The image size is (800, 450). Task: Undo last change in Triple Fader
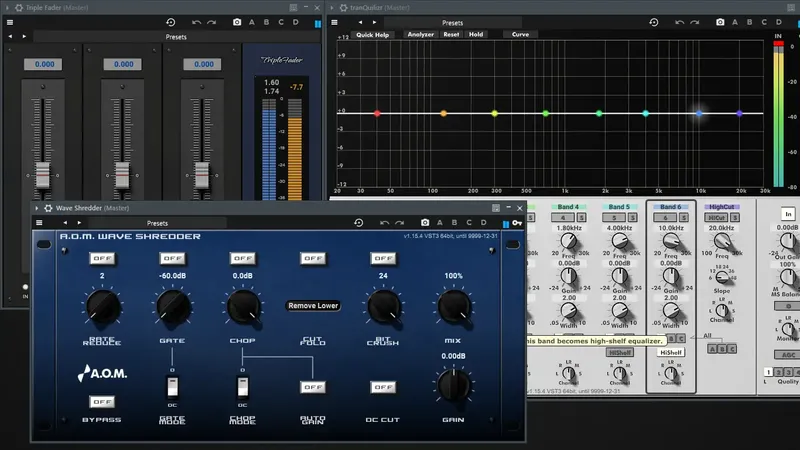[x=196, y=22]
